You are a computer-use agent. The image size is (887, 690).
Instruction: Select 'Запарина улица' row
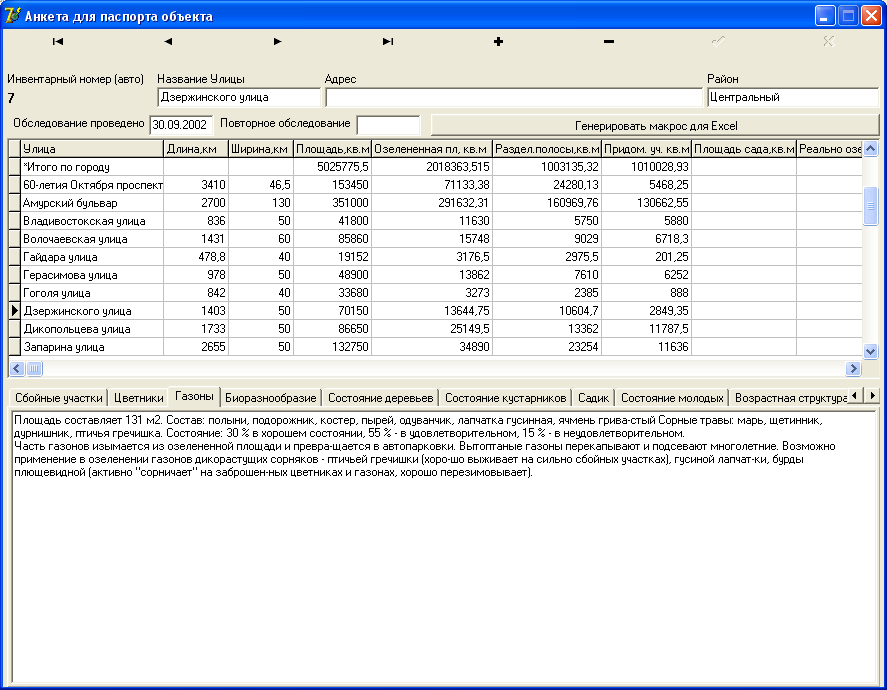point(436,347)
